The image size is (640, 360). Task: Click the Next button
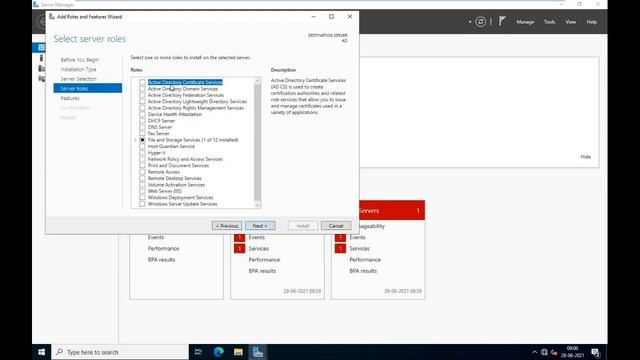pos(260,226)
